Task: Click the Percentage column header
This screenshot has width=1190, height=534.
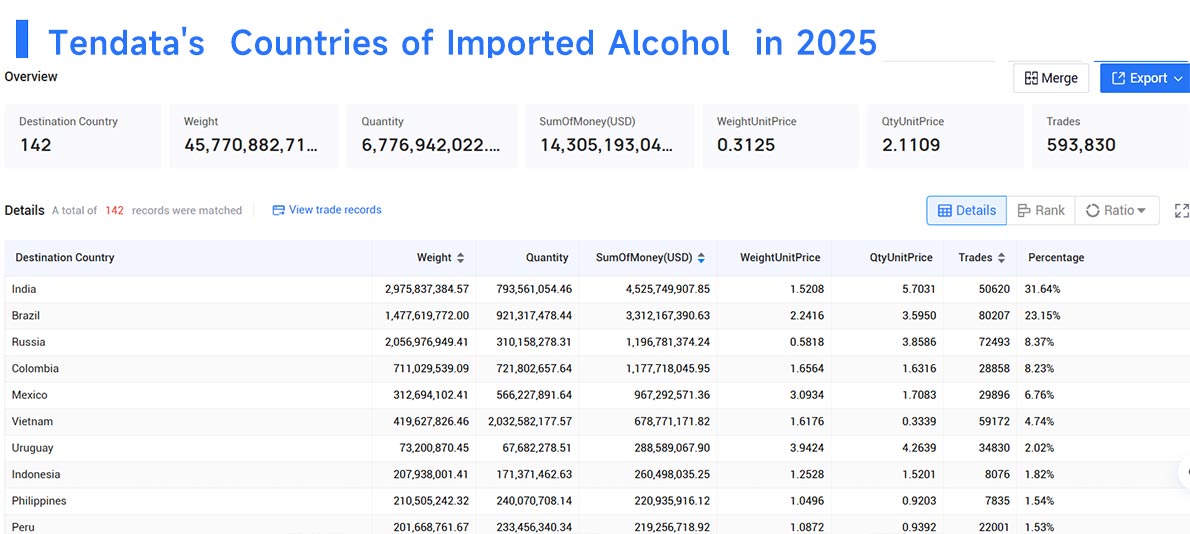Action: tap(1056, 258)
